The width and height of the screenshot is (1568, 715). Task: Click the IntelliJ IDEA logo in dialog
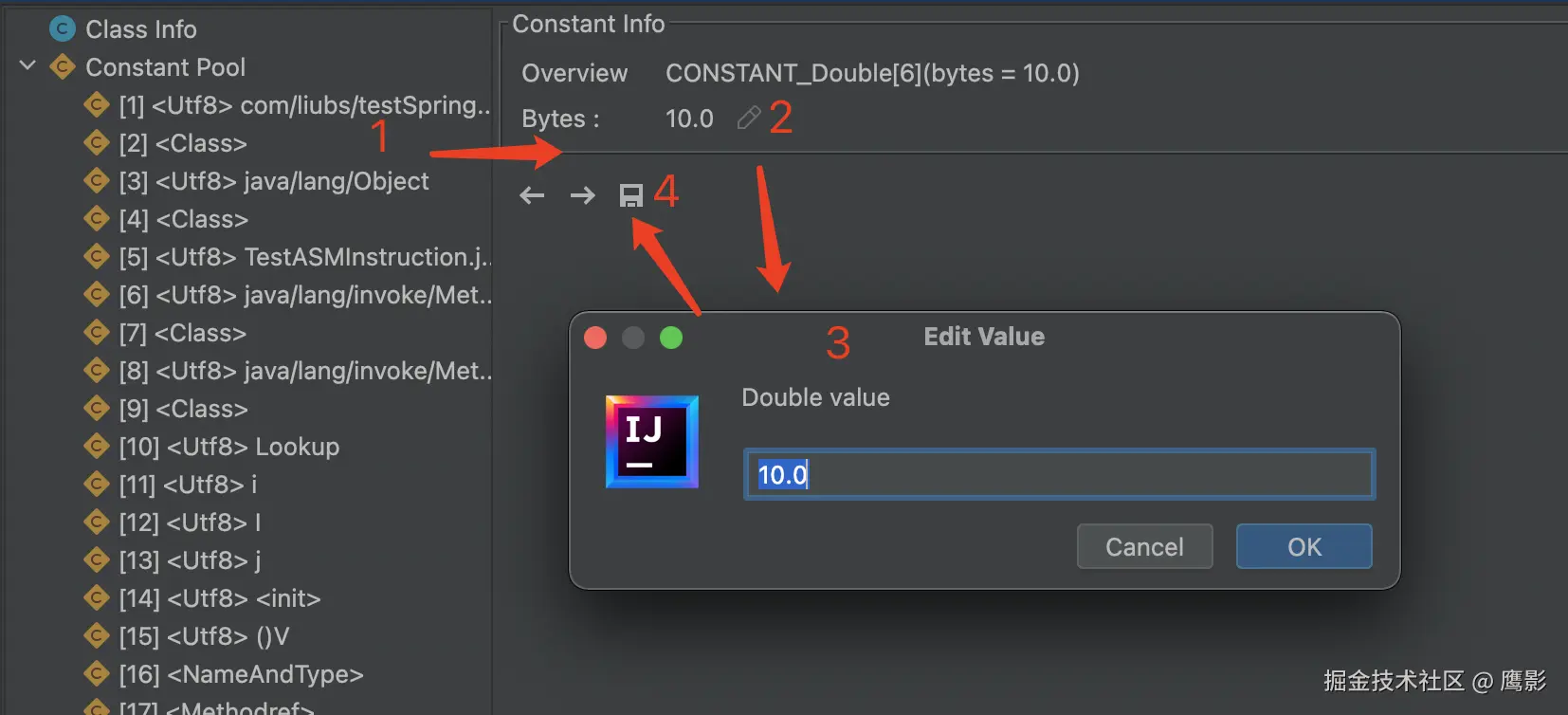pos(652,442)
